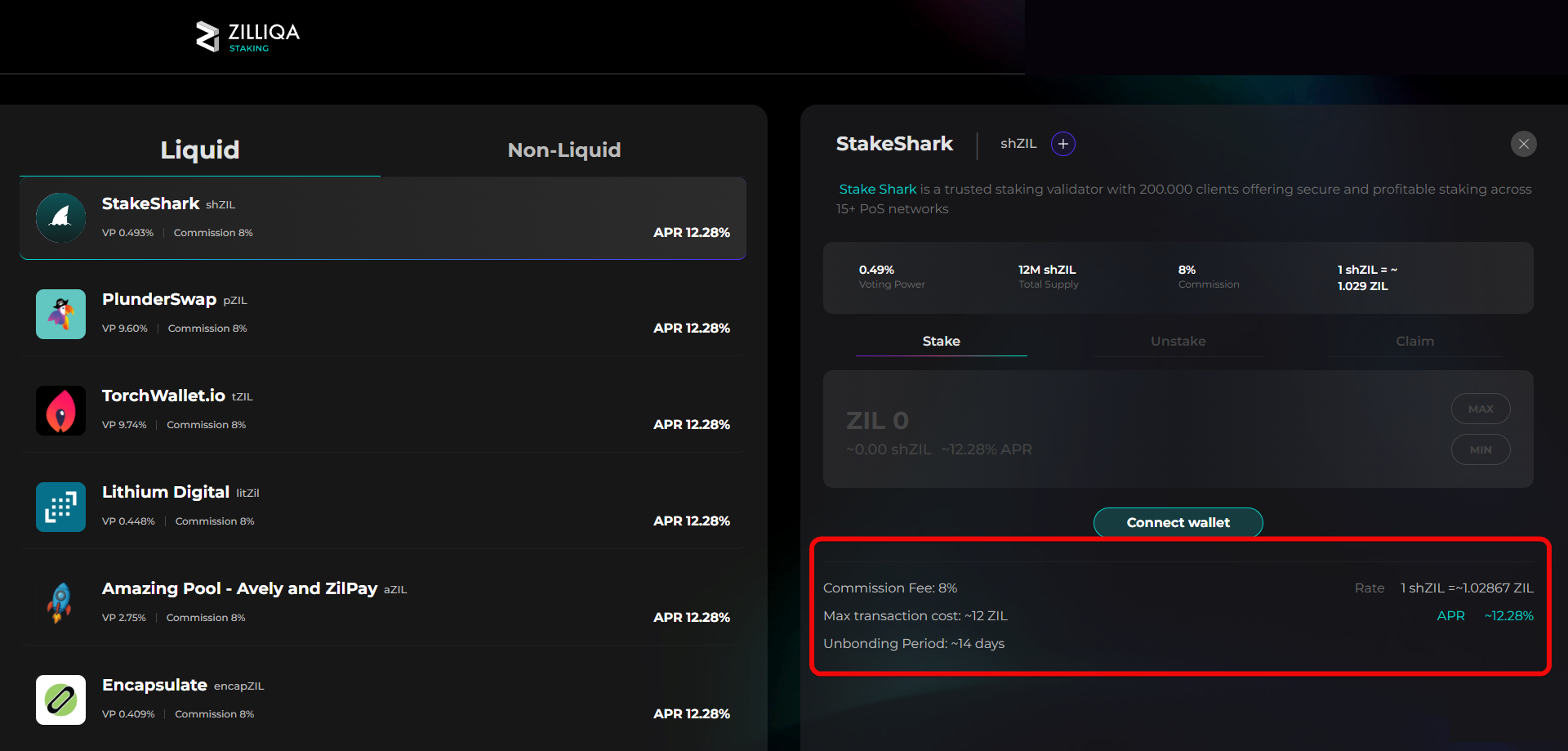Click the Zilliqa Staking logo
1568x751 pixels.
pyautogui.click(x=247, y=37)
